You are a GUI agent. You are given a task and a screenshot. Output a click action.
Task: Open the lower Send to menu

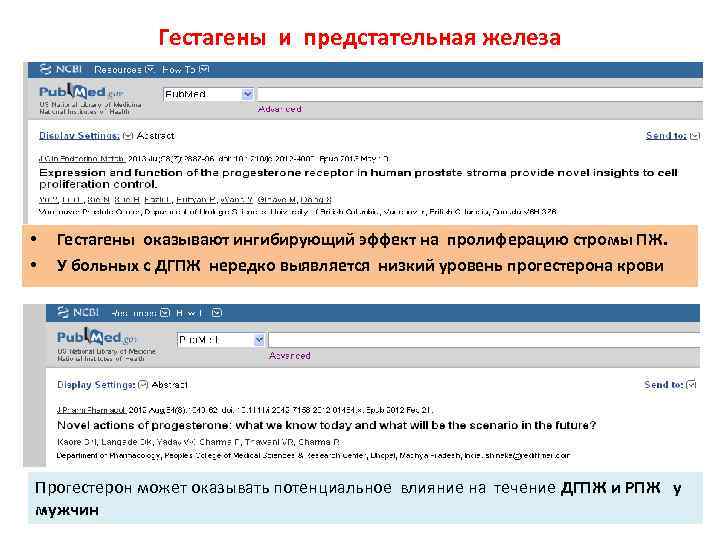point(664,385)
